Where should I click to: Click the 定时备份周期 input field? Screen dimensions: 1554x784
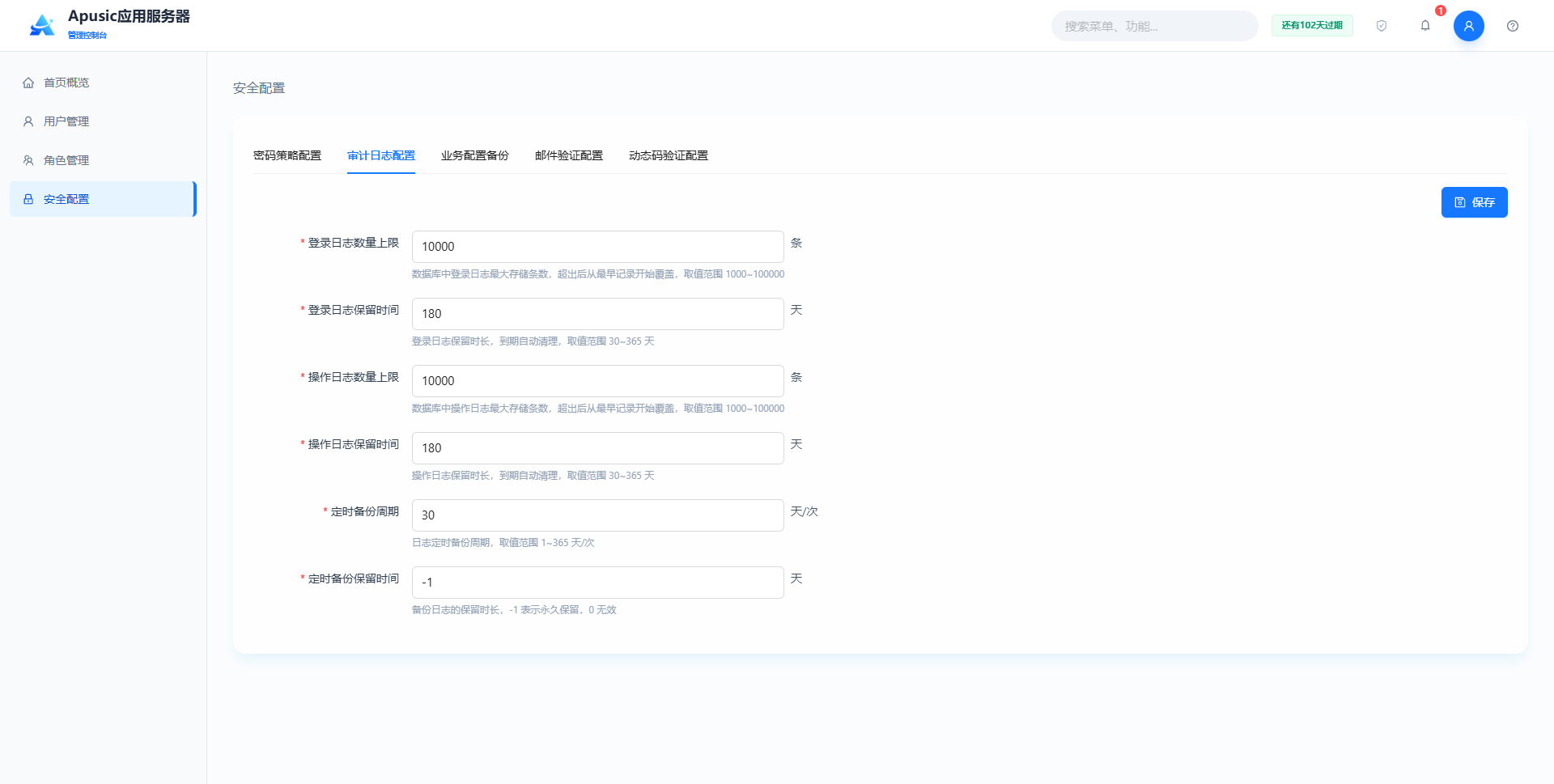598,515
